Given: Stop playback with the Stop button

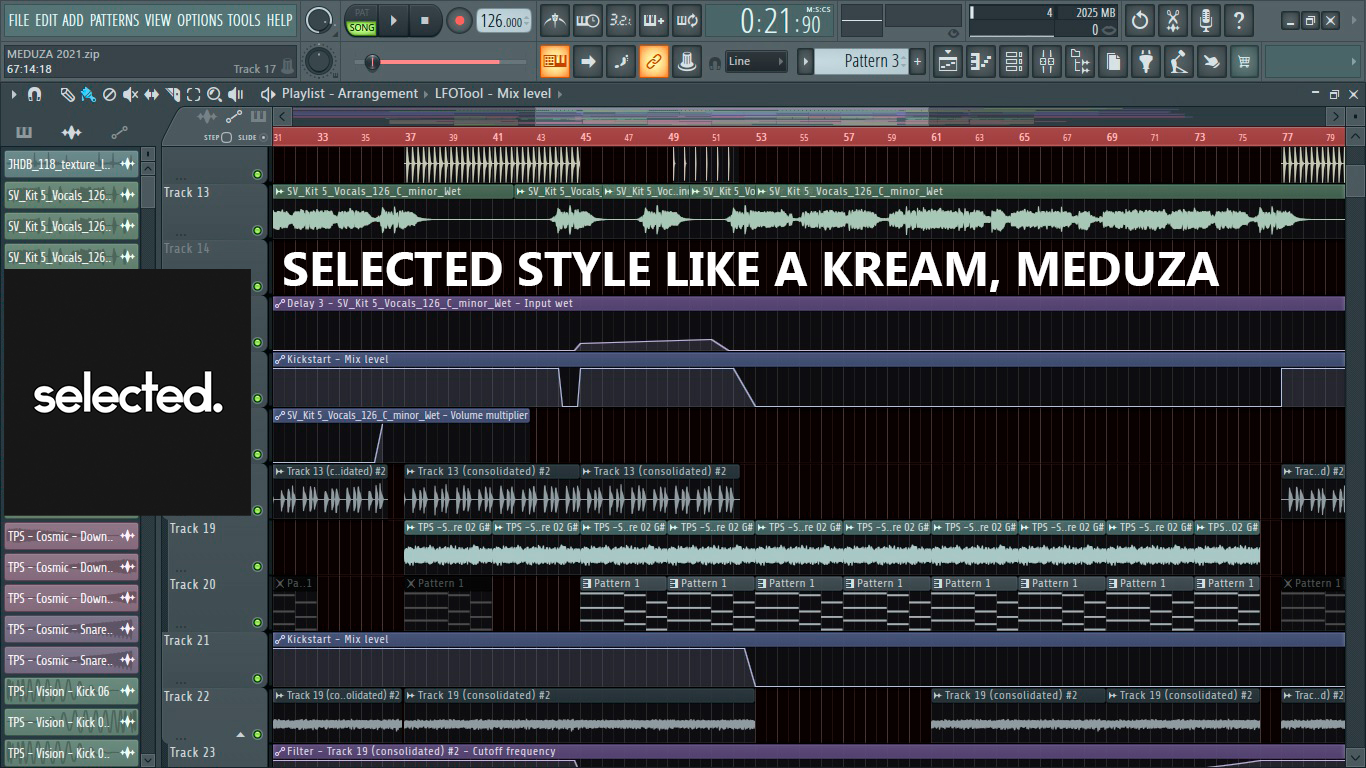Looking at the screenshot, I should point(424,20).
